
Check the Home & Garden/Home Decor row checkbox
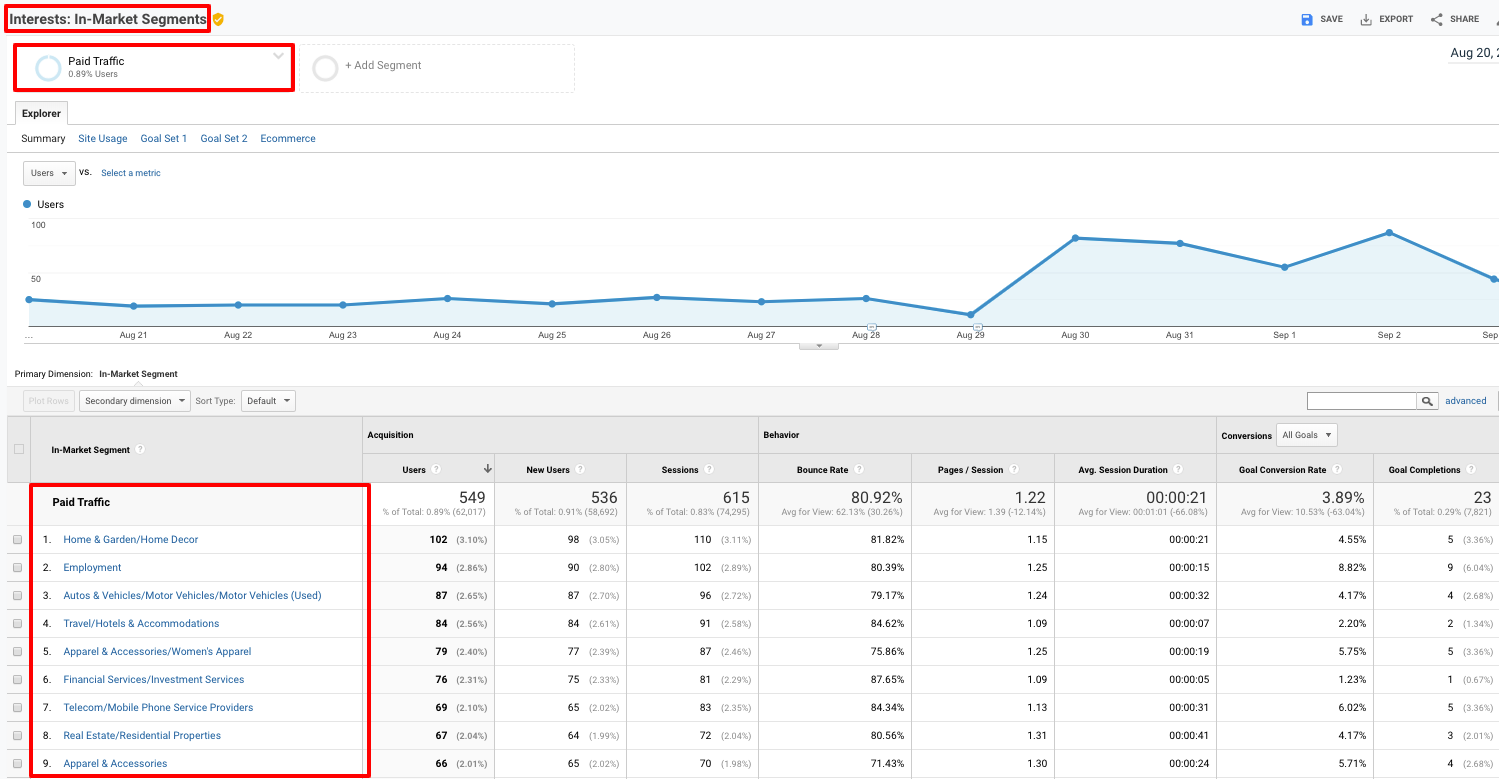18,540
